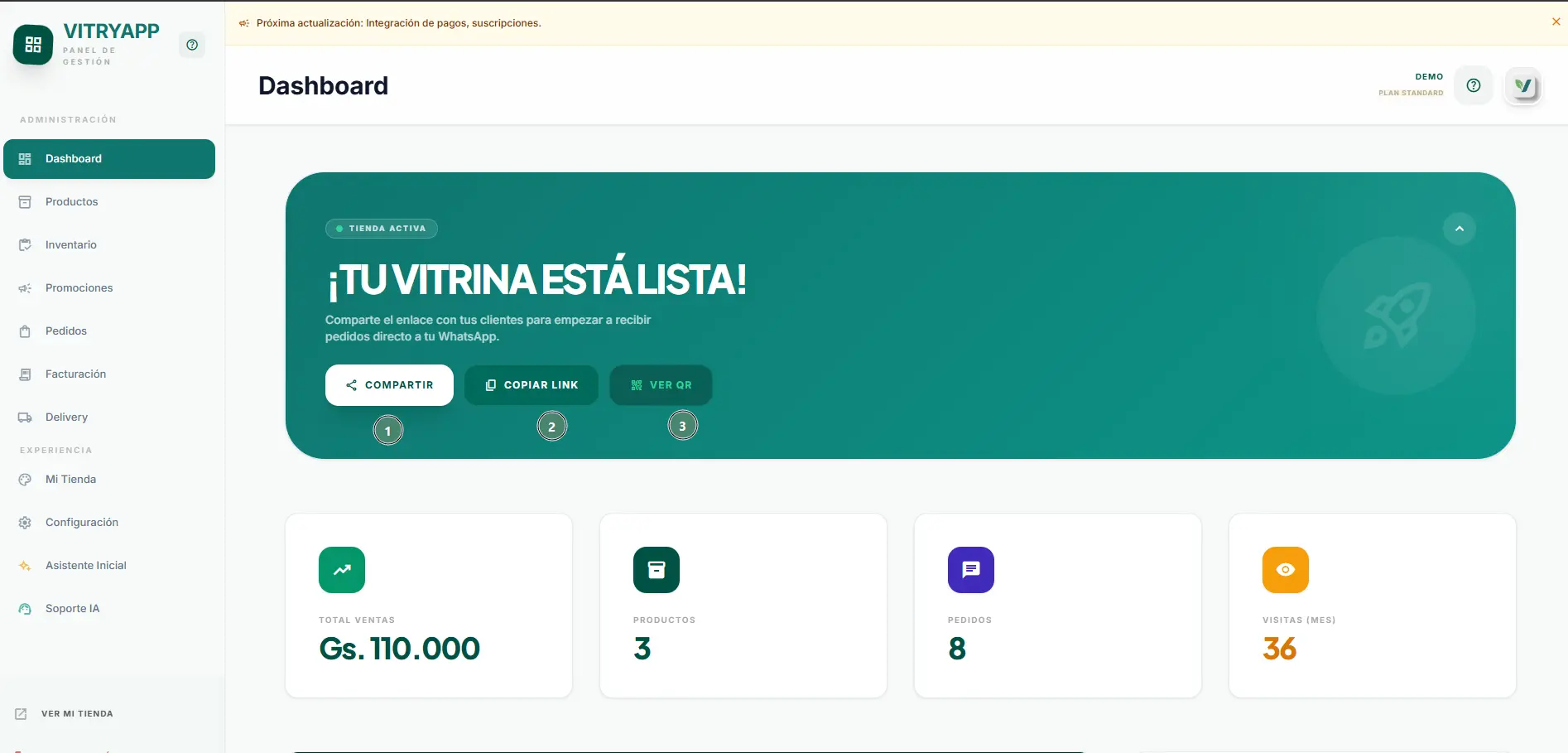Viewport: 1568px width, 753px height.
Task: Open the user profile avatar
Action: click(x=1523, y=85)
